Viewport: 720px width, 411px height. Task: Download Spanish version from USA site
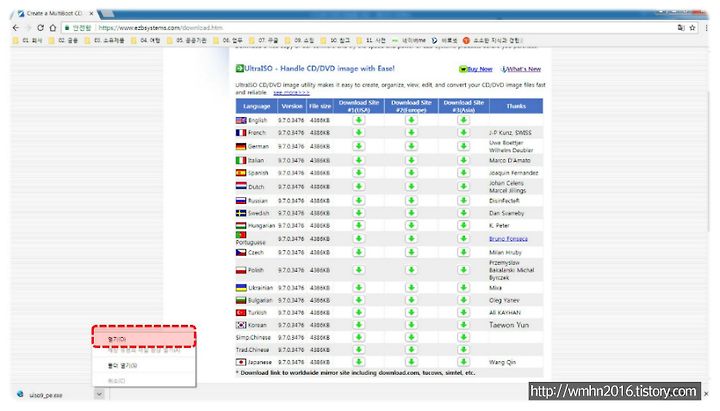(x=359, y=173)
